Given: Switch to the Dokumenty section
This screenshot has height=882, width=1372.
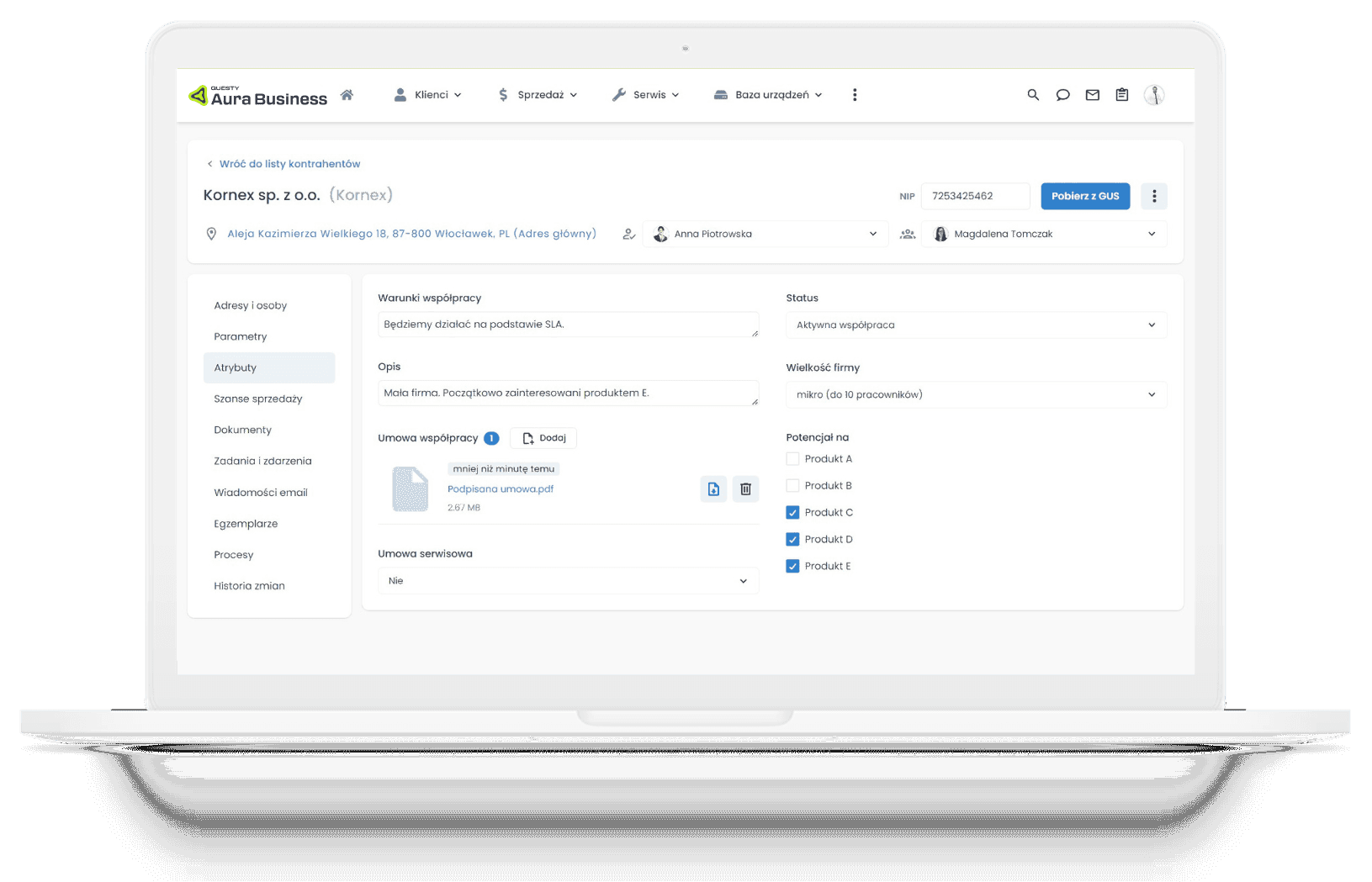Looking at the screenshot, I should click(242, 430).
